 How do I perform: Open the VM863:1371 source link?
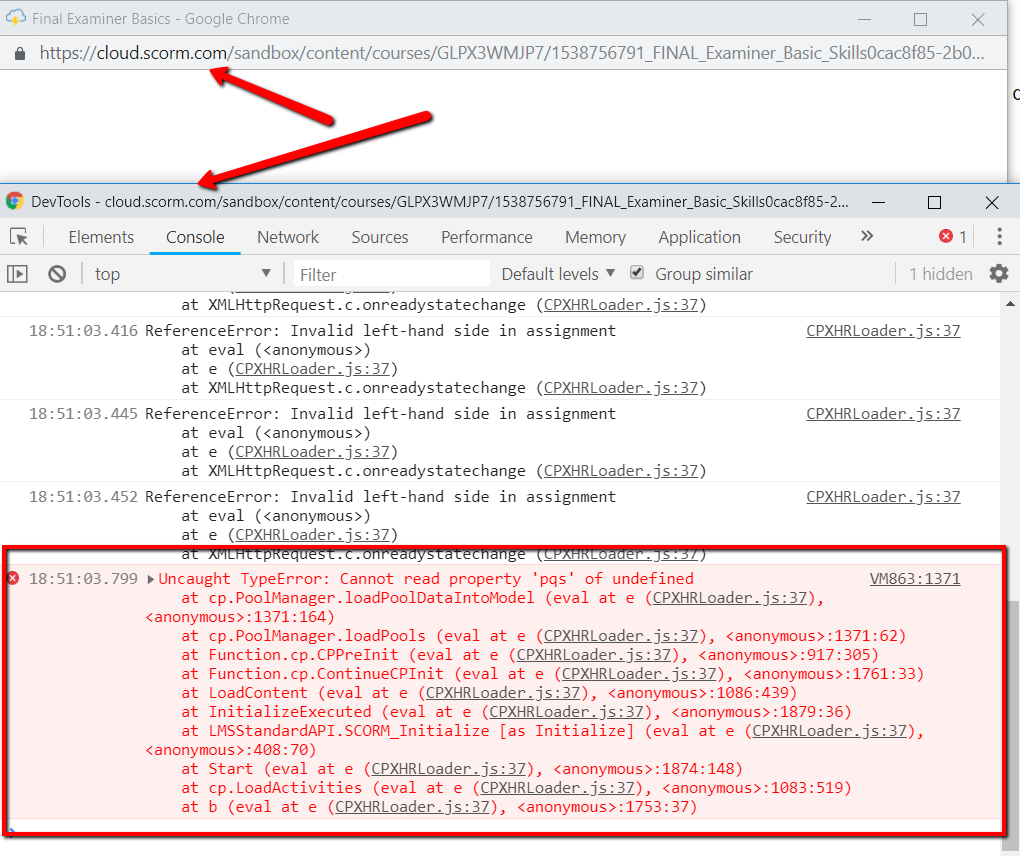914,579
